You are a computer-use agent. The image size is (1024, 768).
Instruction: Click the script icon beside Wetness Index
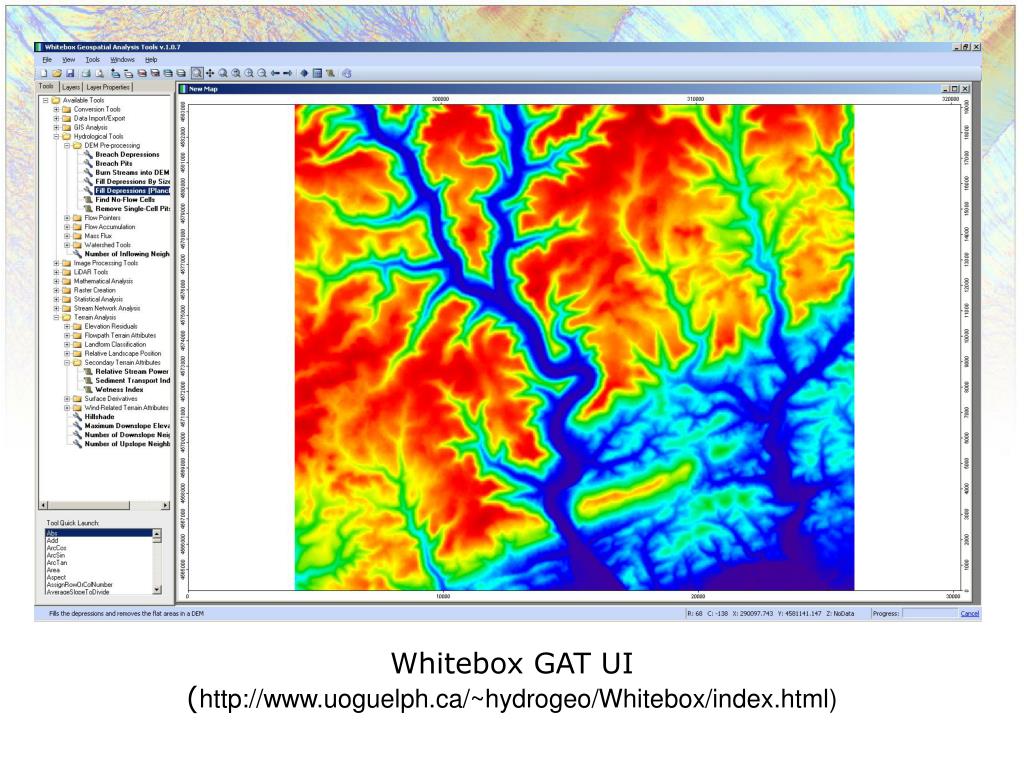pyautogui.click(x=88, y=389)
